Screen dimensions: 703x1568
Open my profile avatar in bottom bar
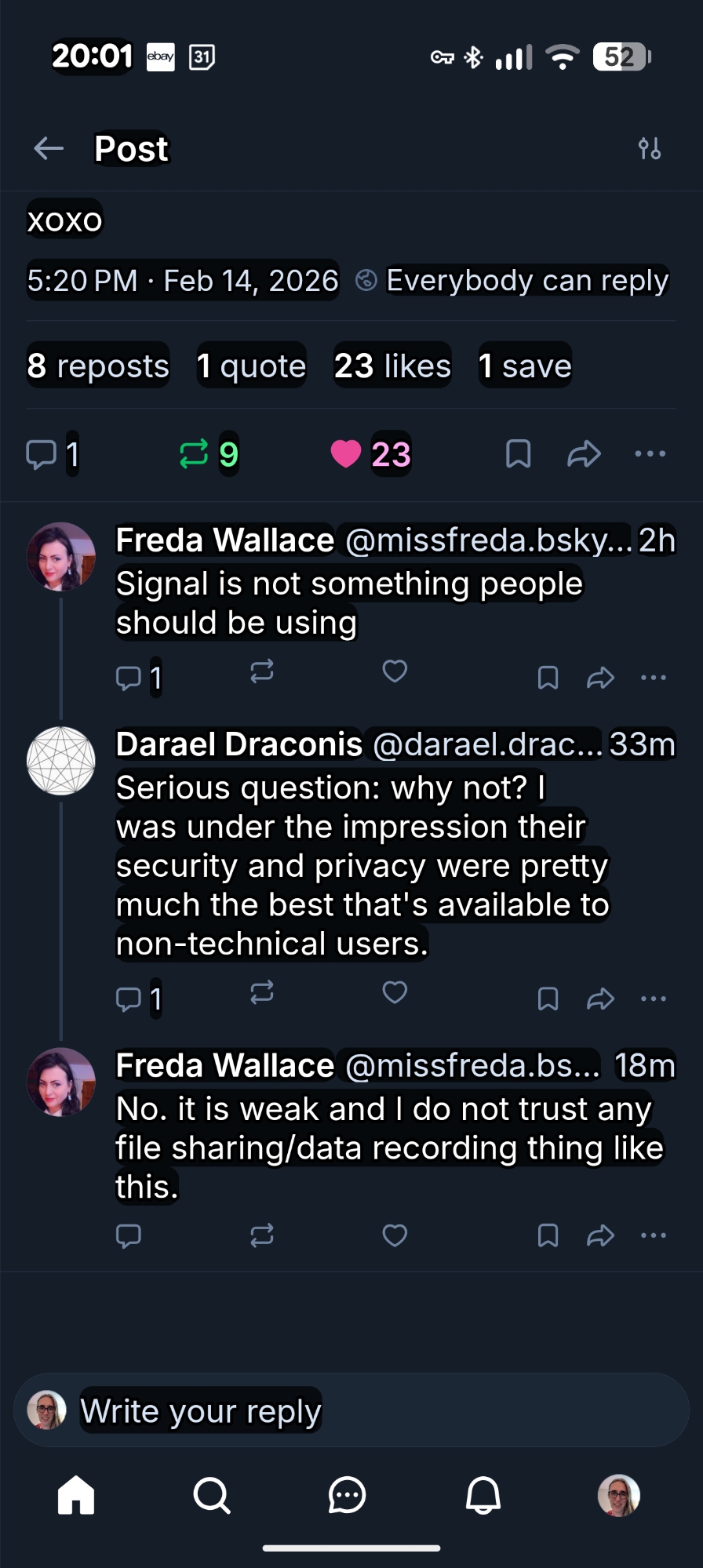pos(619,1495)
